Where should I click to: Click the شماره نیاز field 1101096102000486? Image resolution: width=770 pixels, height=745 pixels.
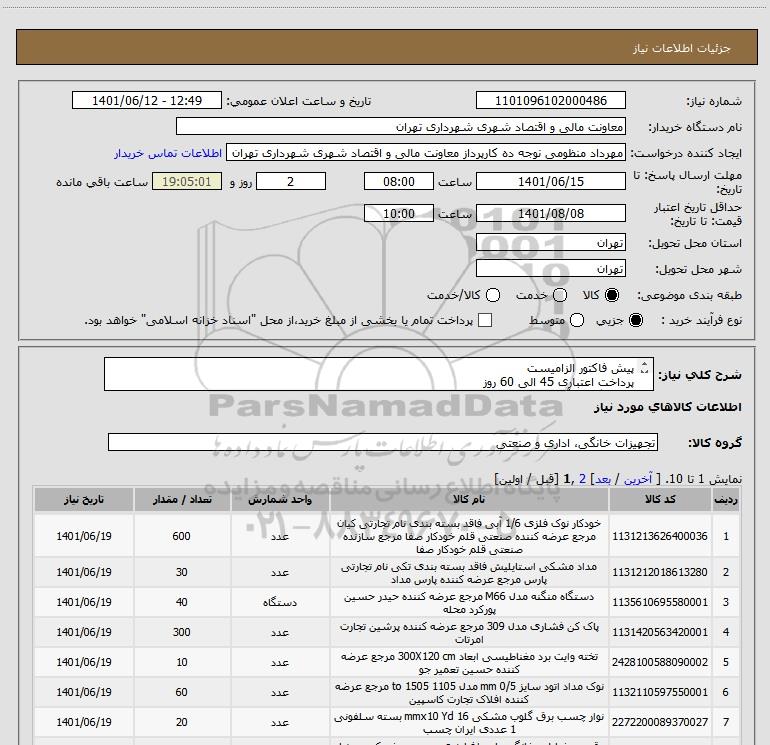coord(550,100)
